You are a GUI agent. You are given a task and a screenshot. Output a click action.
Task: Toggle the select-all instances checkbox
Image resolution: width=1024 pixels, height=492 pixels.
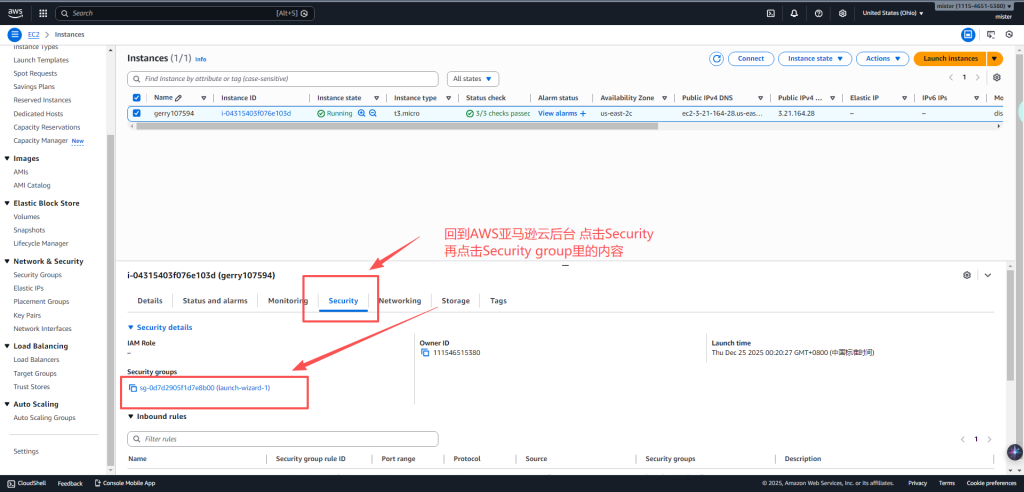click(136, 98)
